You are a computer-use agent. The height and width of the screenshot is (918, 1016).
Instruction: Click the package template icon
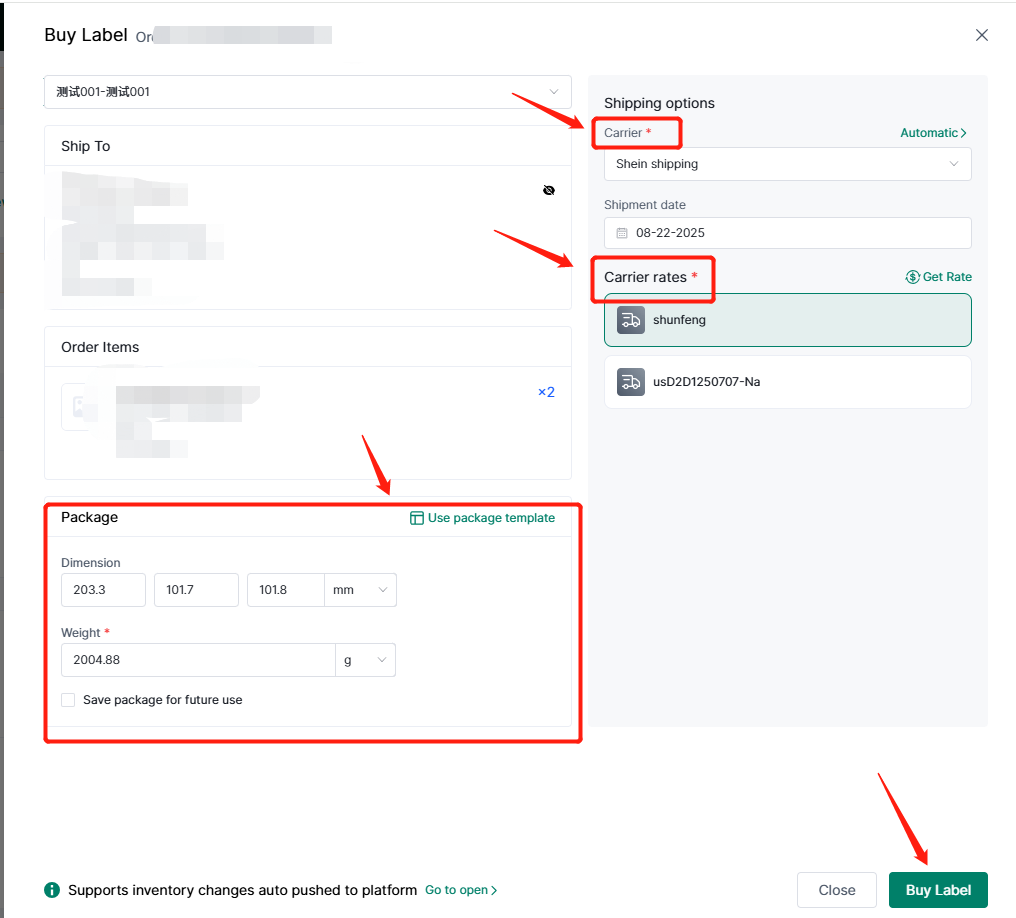tap(417, 518)
